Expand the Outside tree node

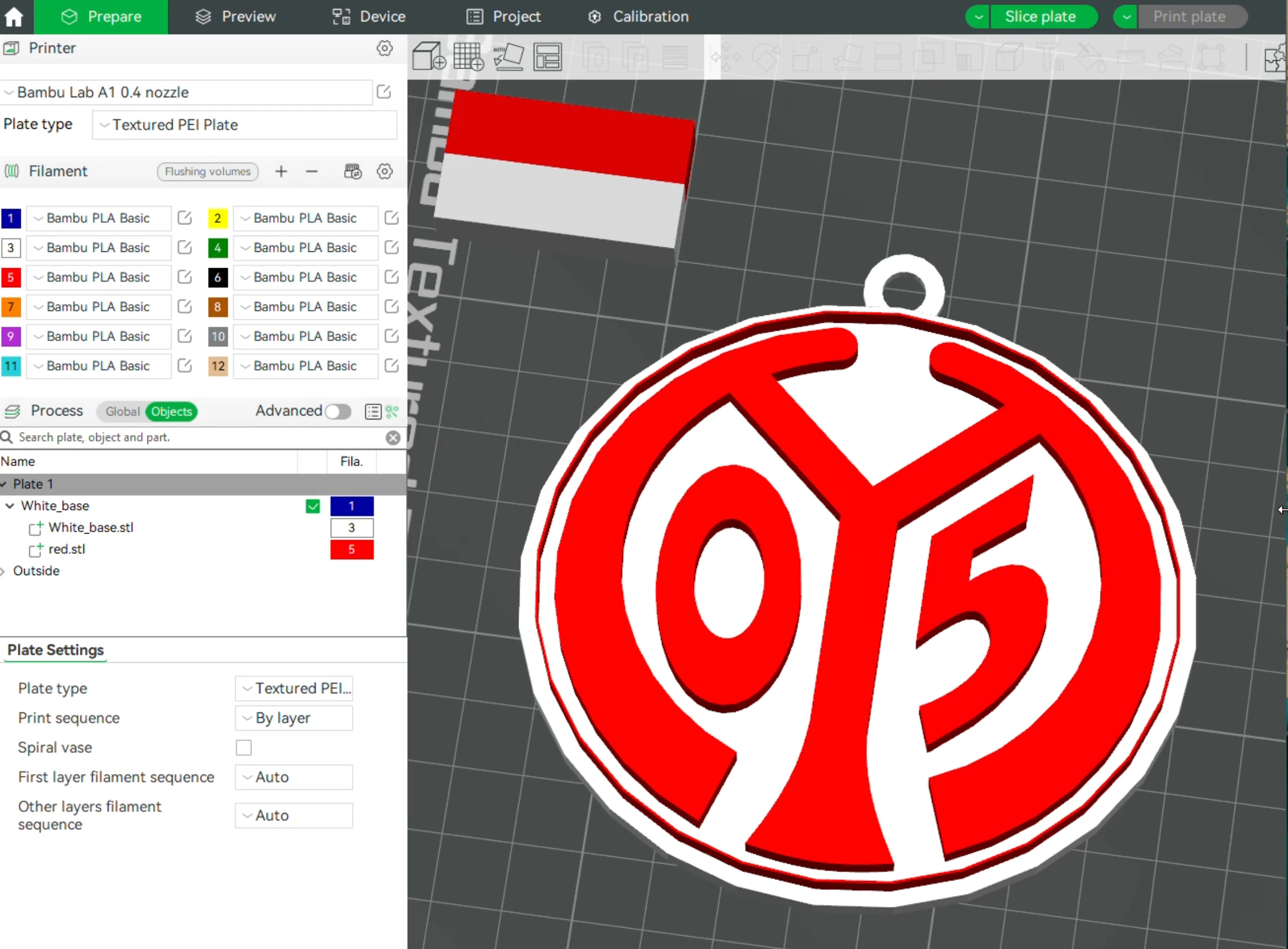pos(3,571)
